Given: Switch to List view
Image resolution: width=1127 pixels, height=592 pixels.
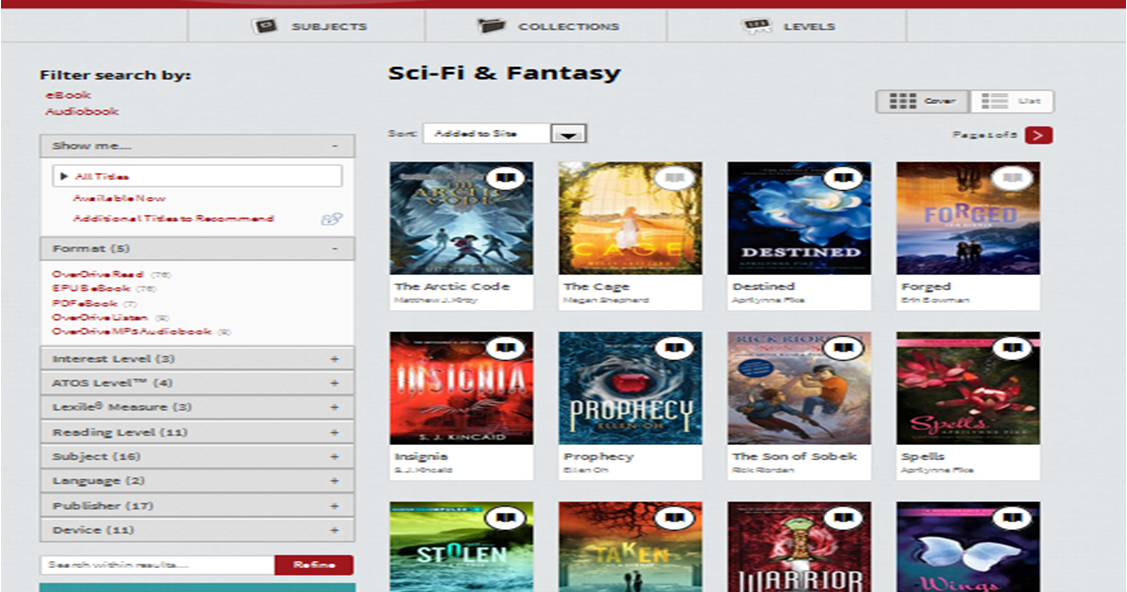Looking at the screenshot, I should tap(1012, 101).
